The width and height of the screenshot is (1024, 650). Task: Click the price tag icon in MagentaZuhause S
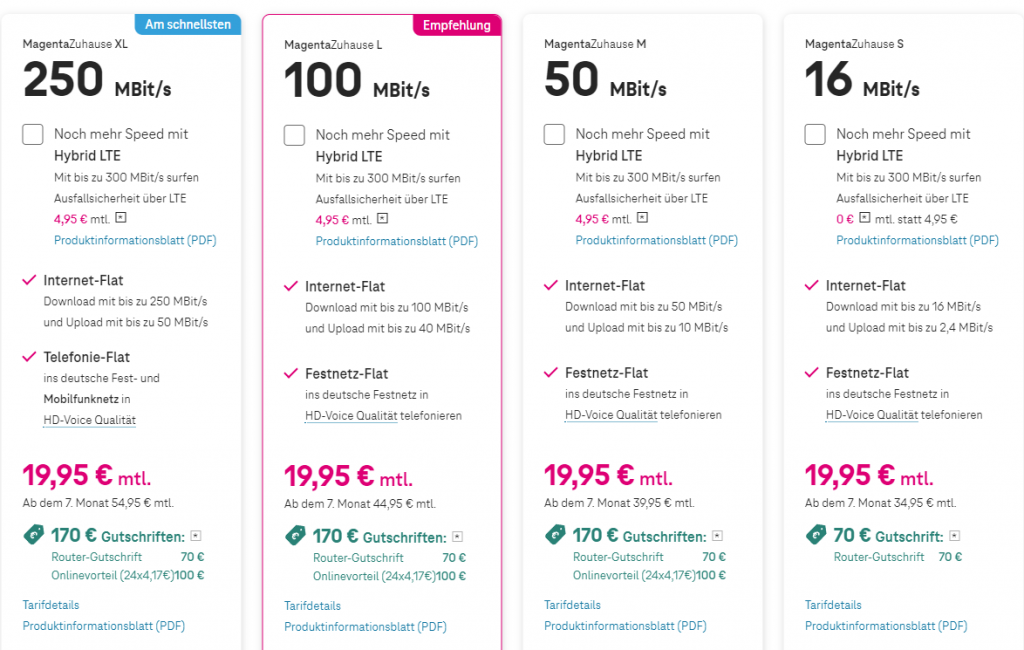tap(817, 536)
